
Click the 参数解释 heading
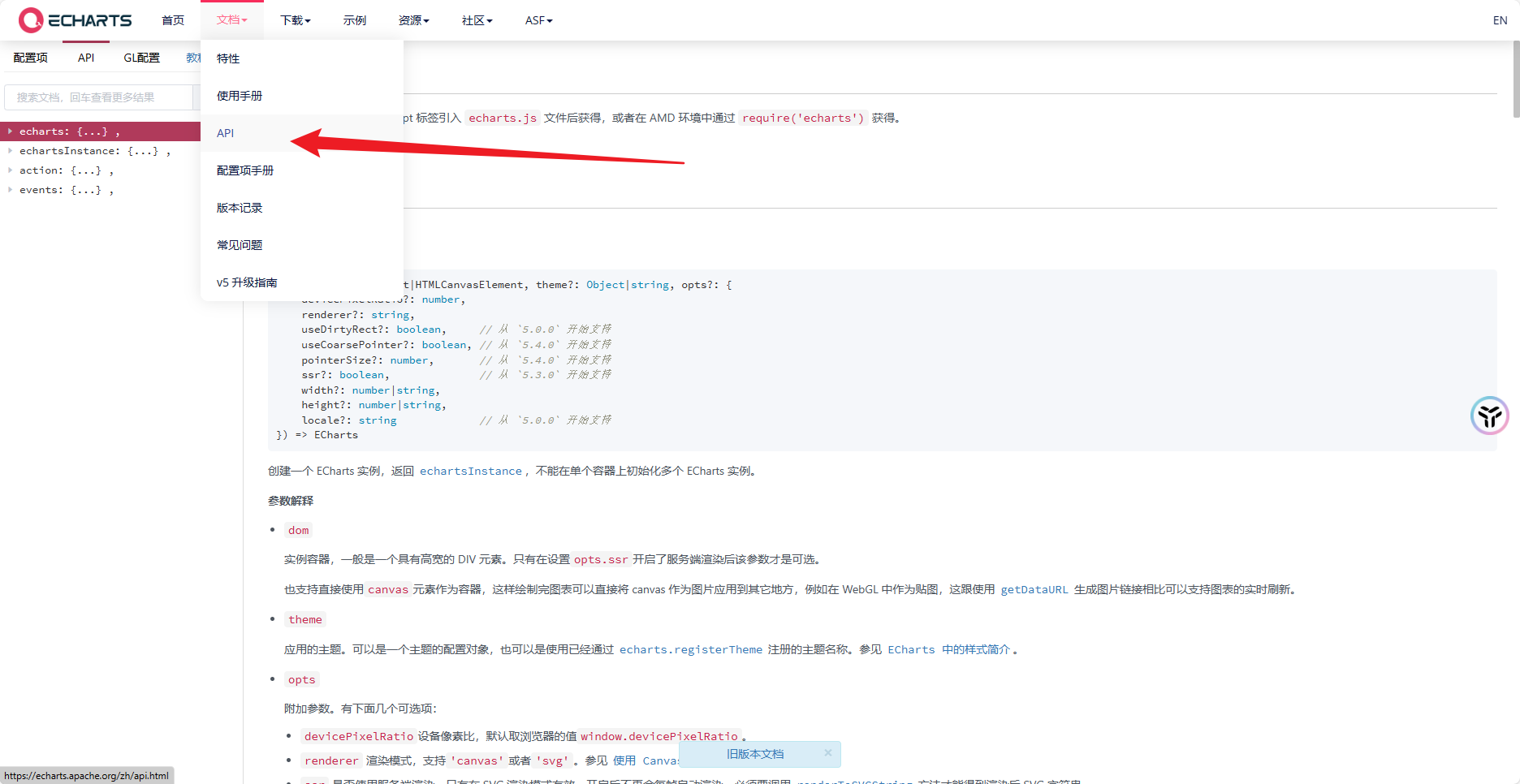pyautogui.click(x=291, y=501)
